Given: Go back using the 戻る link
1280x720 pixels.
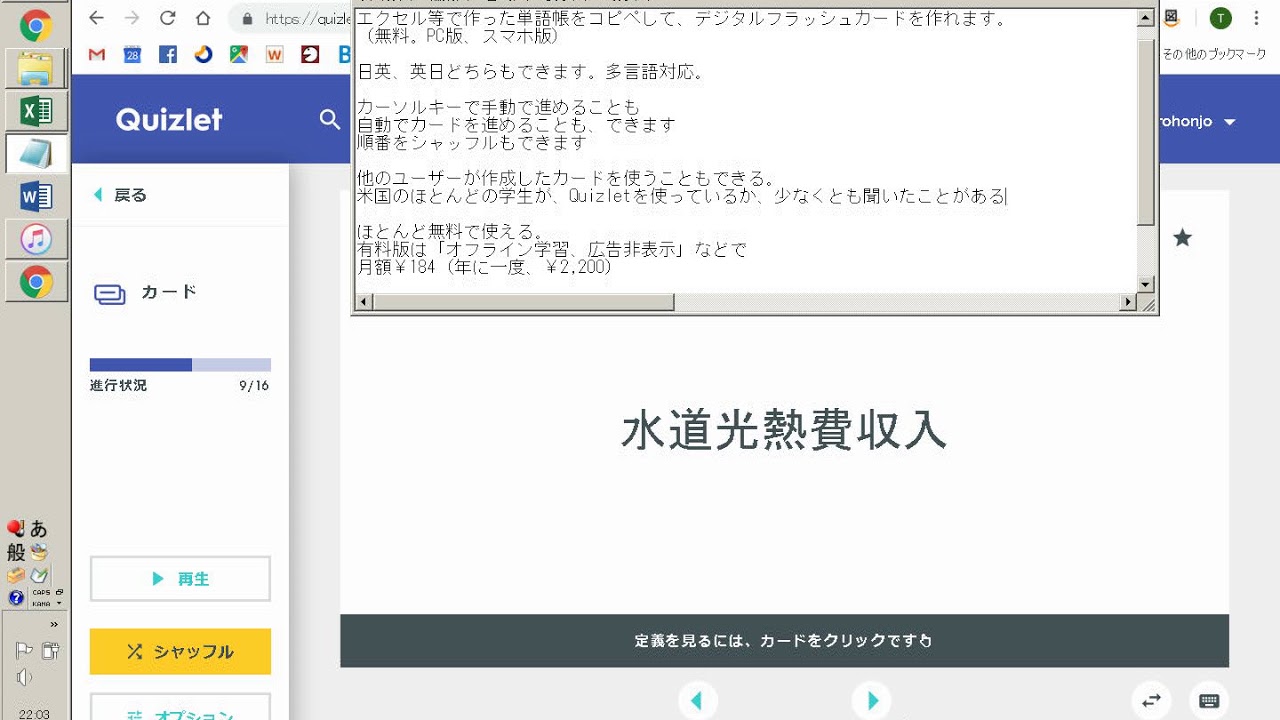Looking at the screenshot, I should (x=121, y=195).
